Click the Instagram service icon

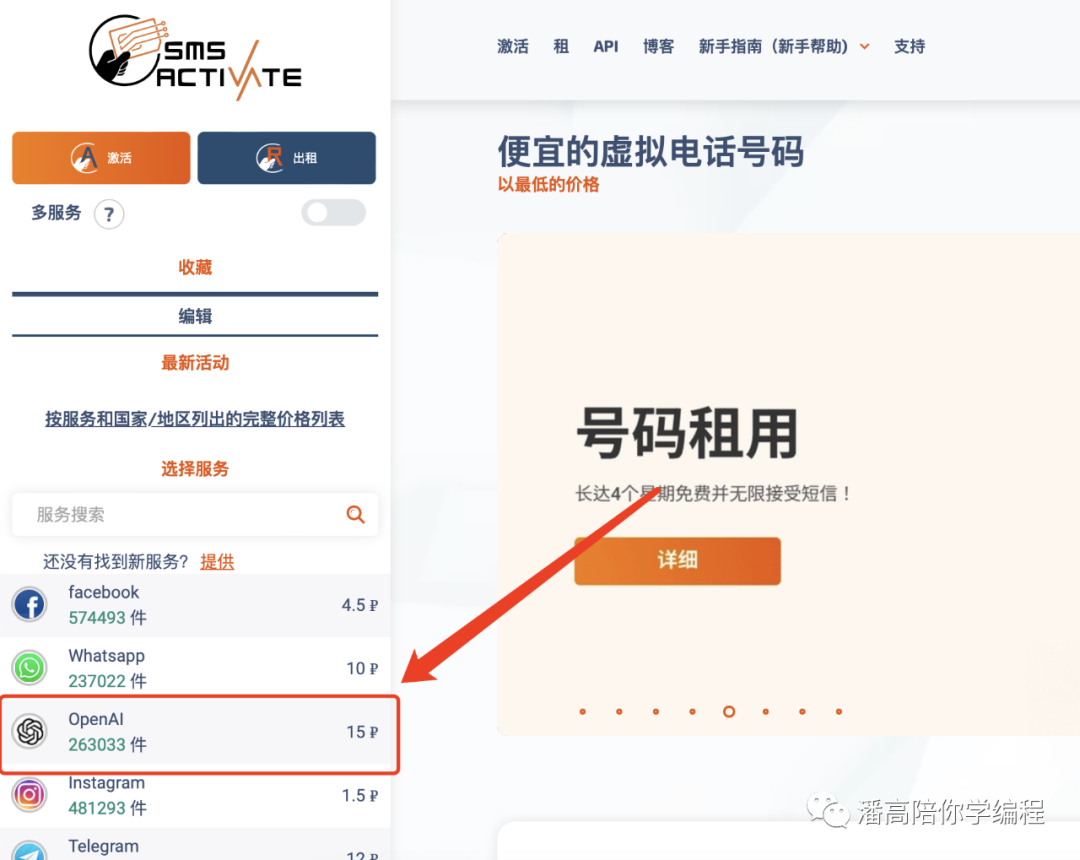pos(30,795)
